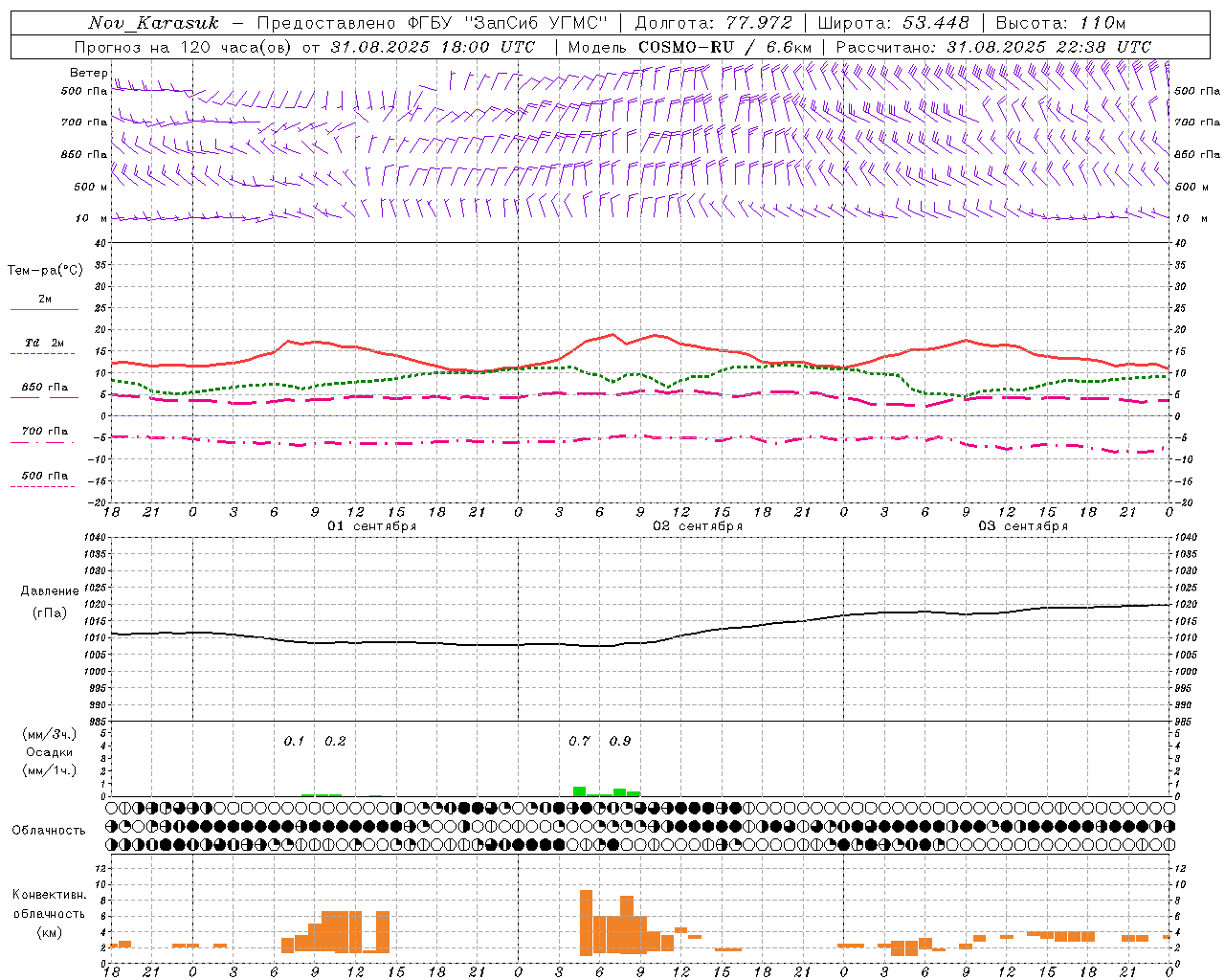Click the '02 сентября' date label
Viewport: 1225px width, 980px height.
698,526
